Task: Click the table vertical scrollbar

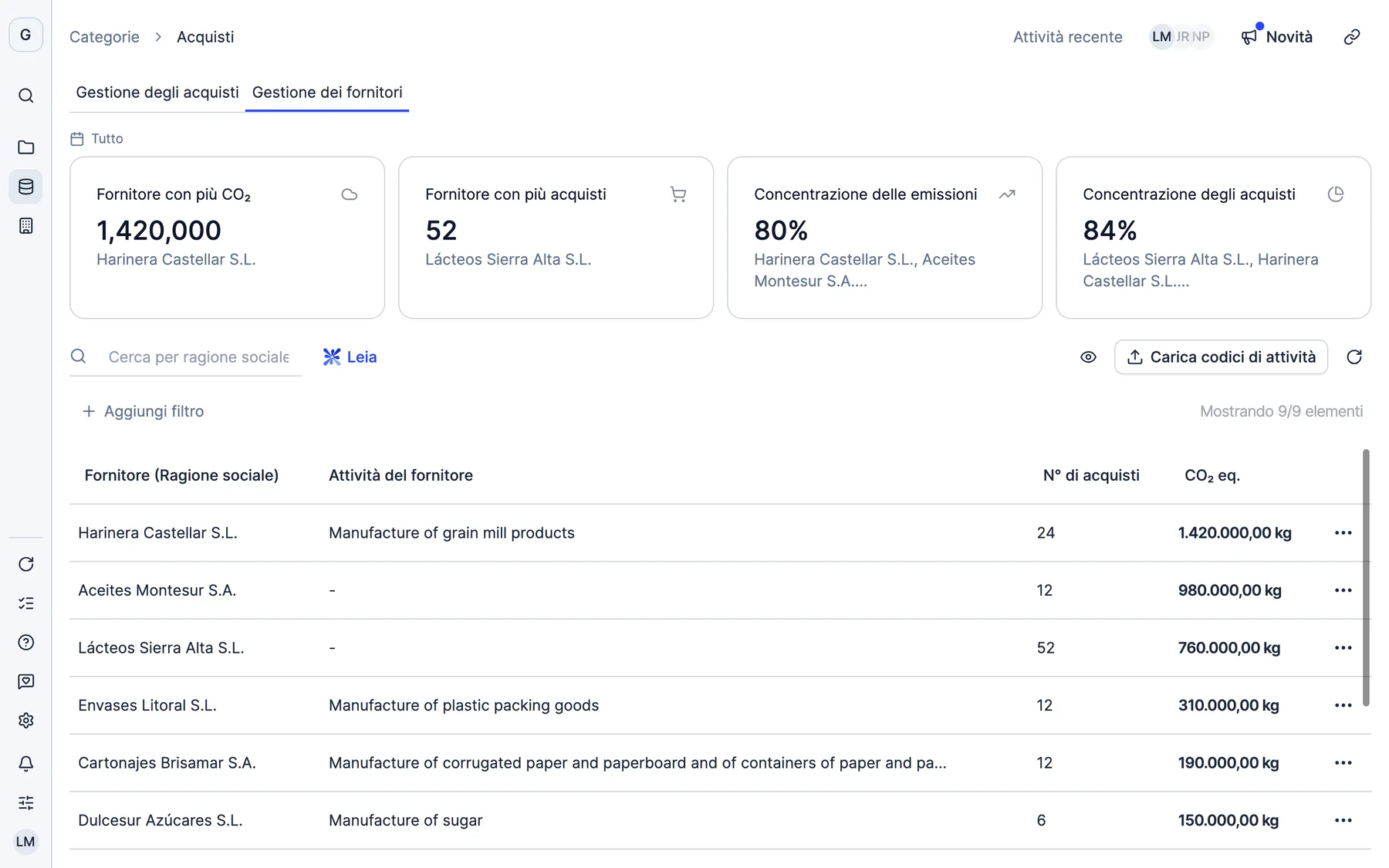Action: coord(1366,578)
